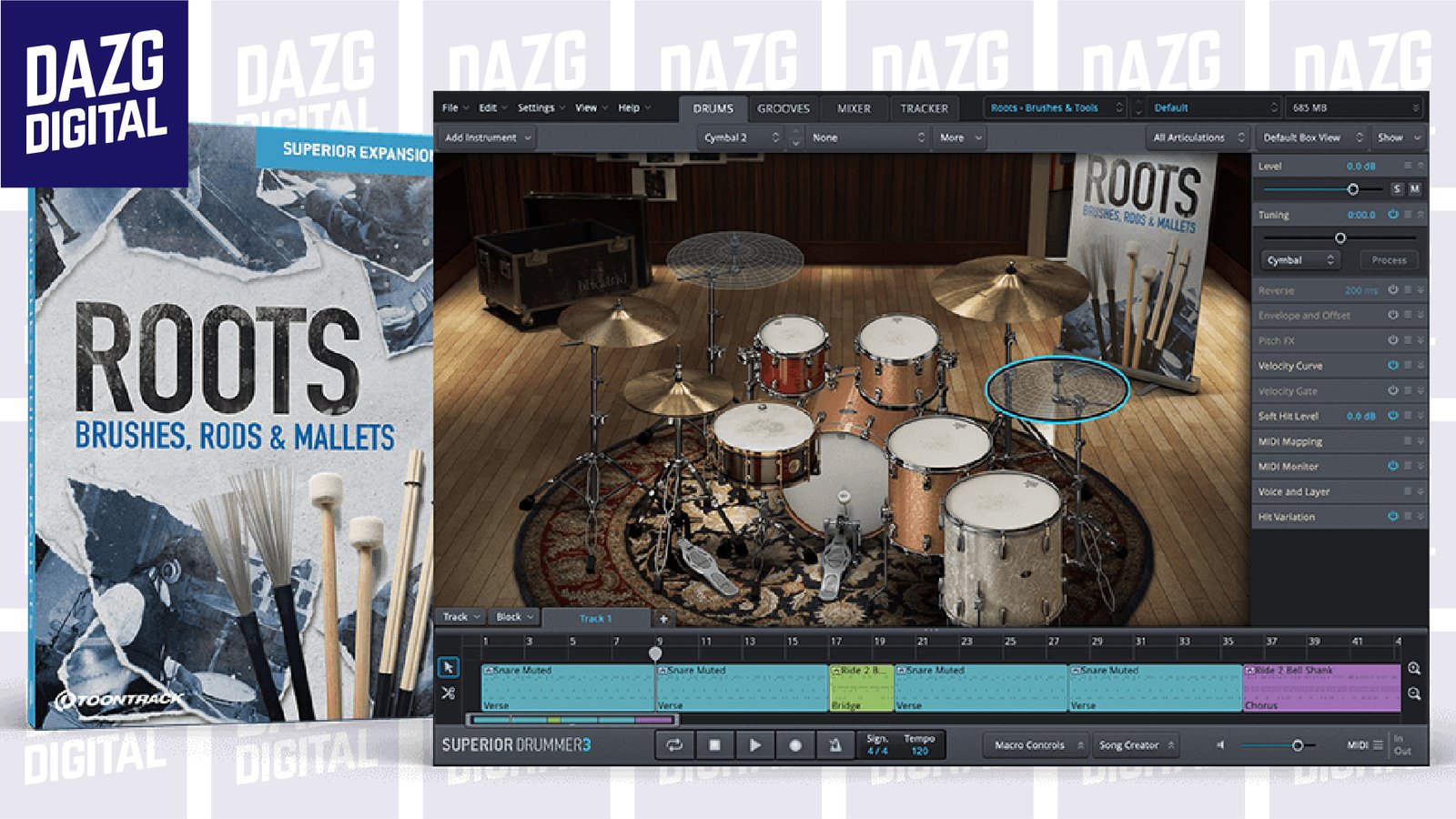Zoom in on the timeline
The image size is (1456, 819).
pyautogui.click(x=1414, y=669)
